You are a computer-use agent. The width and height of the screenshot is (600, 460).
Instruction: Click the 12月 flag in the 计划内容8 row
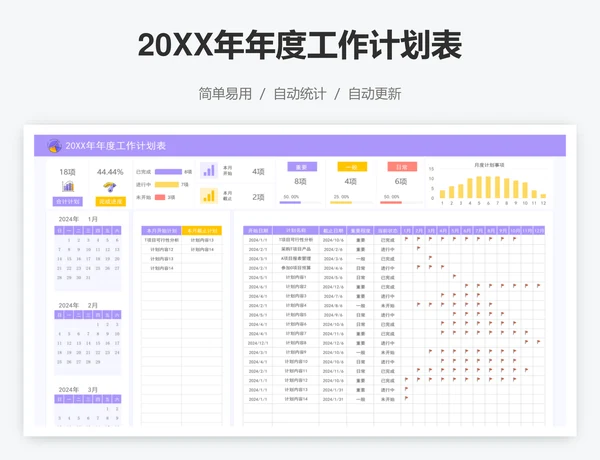pos(538,342)
